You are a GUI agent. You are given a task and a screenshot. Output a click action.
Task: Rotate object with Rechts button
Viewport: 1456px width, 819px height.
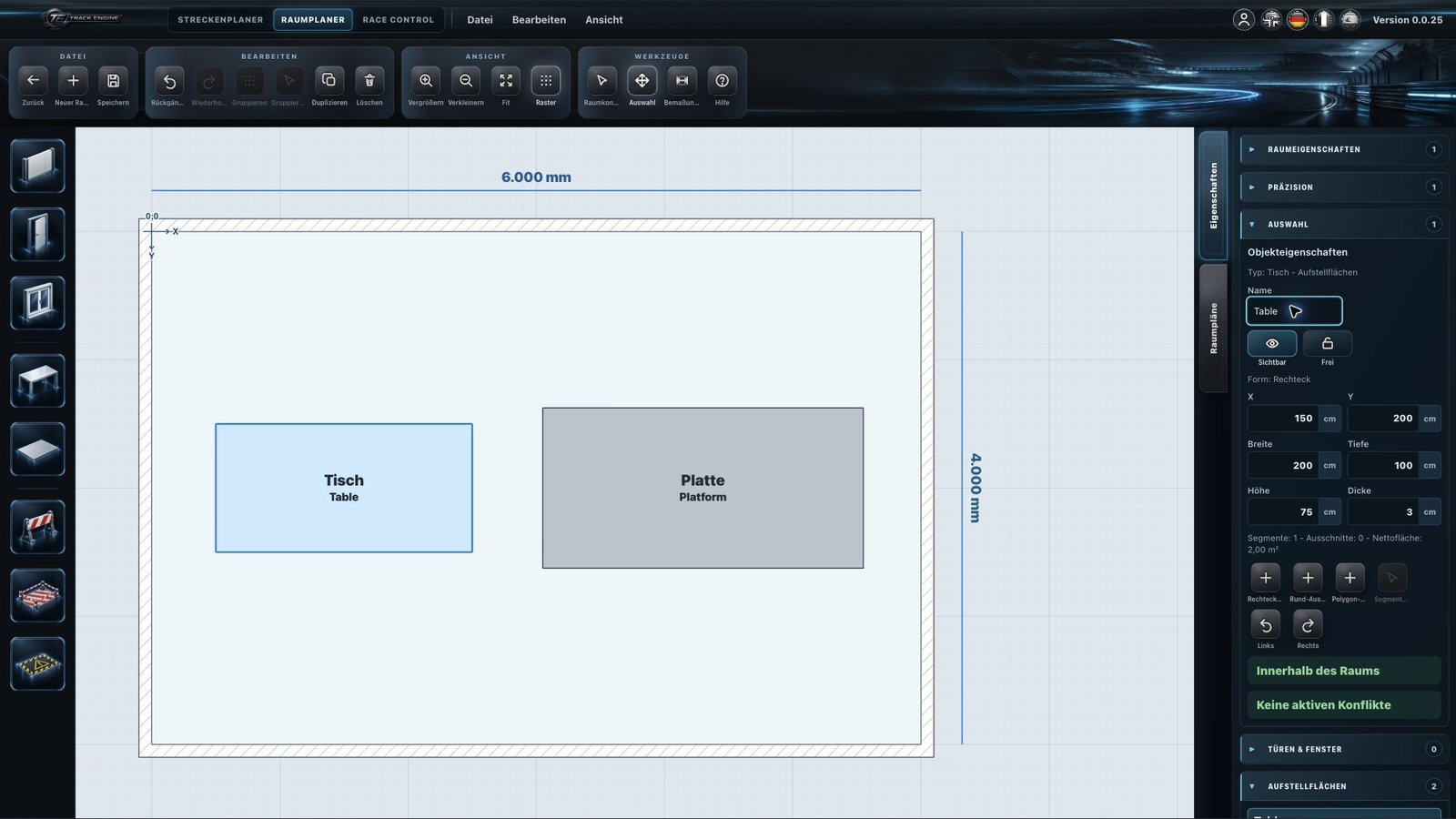(x=1308, y=625)
